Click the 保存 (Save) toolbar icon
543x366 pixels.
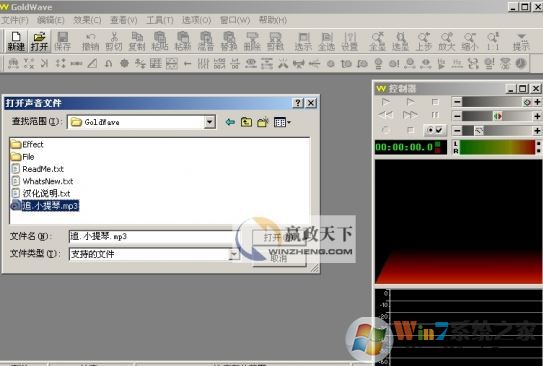pos(63,41)
